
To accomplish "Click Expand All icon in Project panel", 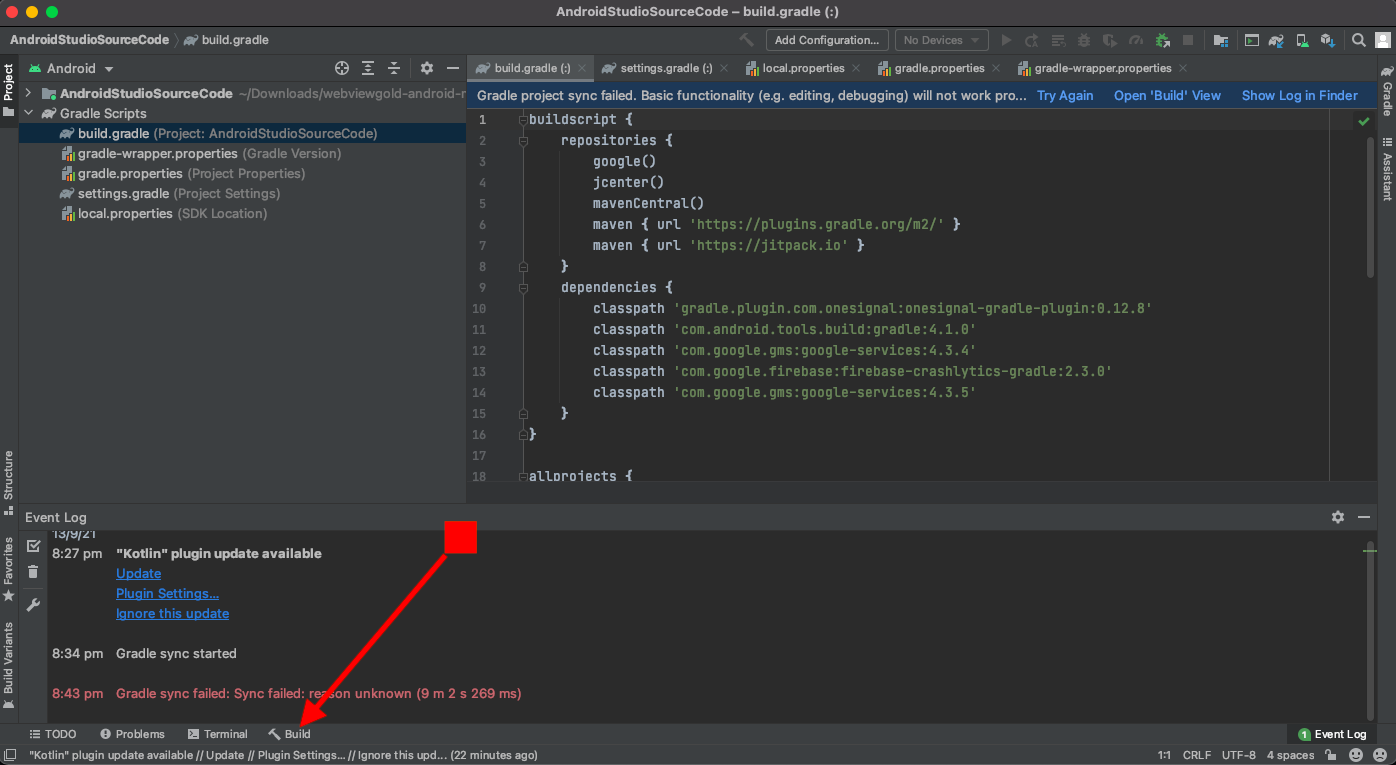I will (x=368, y=68).
